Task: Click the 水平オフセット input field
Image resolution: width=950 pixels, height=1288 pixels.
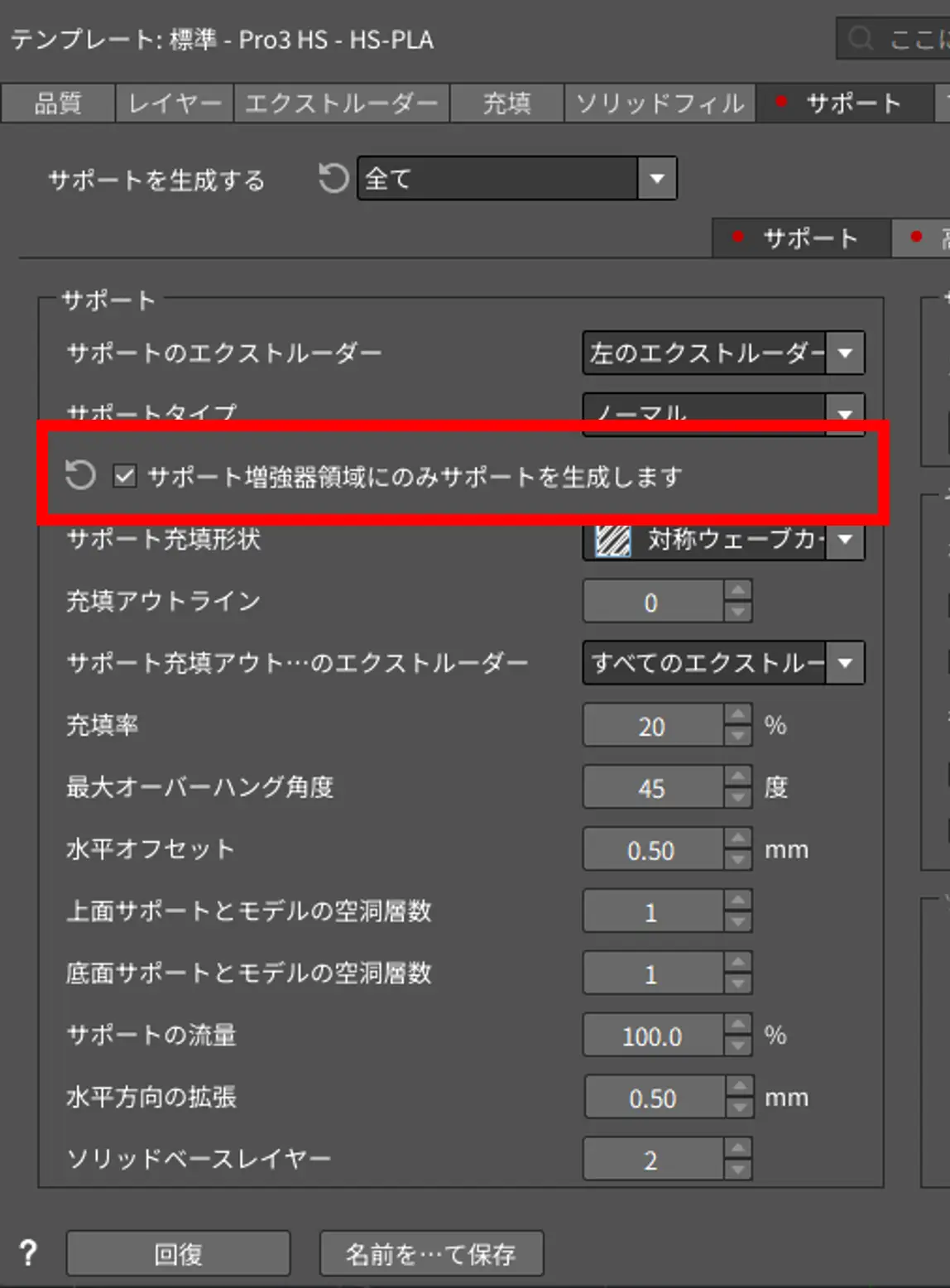Action: 652,850
